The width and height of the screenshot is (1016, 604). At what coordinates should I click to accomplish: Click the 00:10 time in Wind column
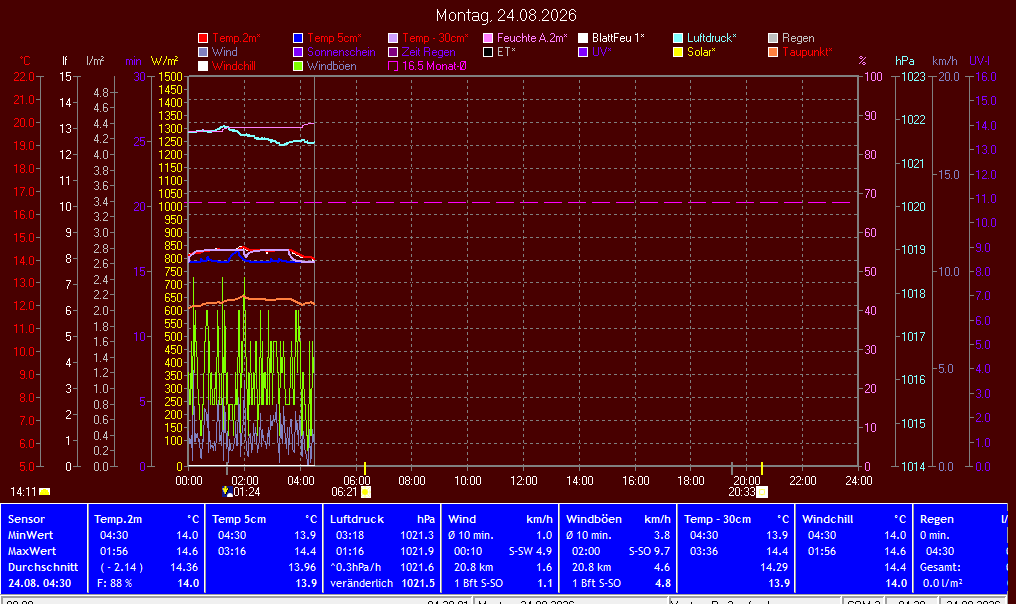[x=468, y=552]
